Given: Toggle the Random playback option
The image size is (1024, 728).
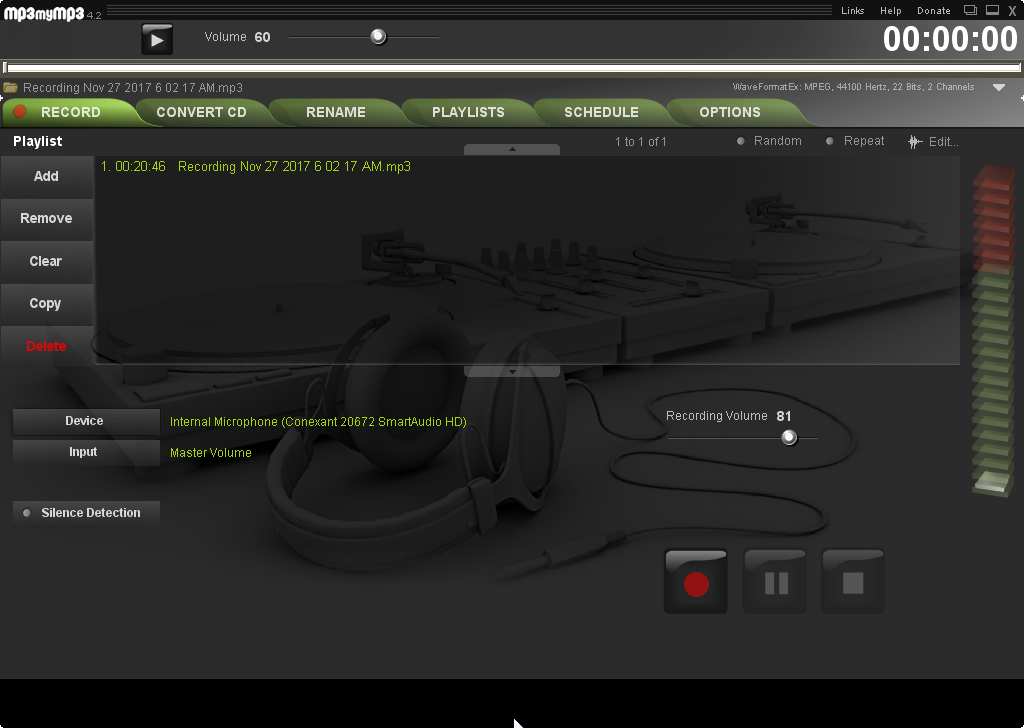Looking at the screenshot, I should (769, 141).
